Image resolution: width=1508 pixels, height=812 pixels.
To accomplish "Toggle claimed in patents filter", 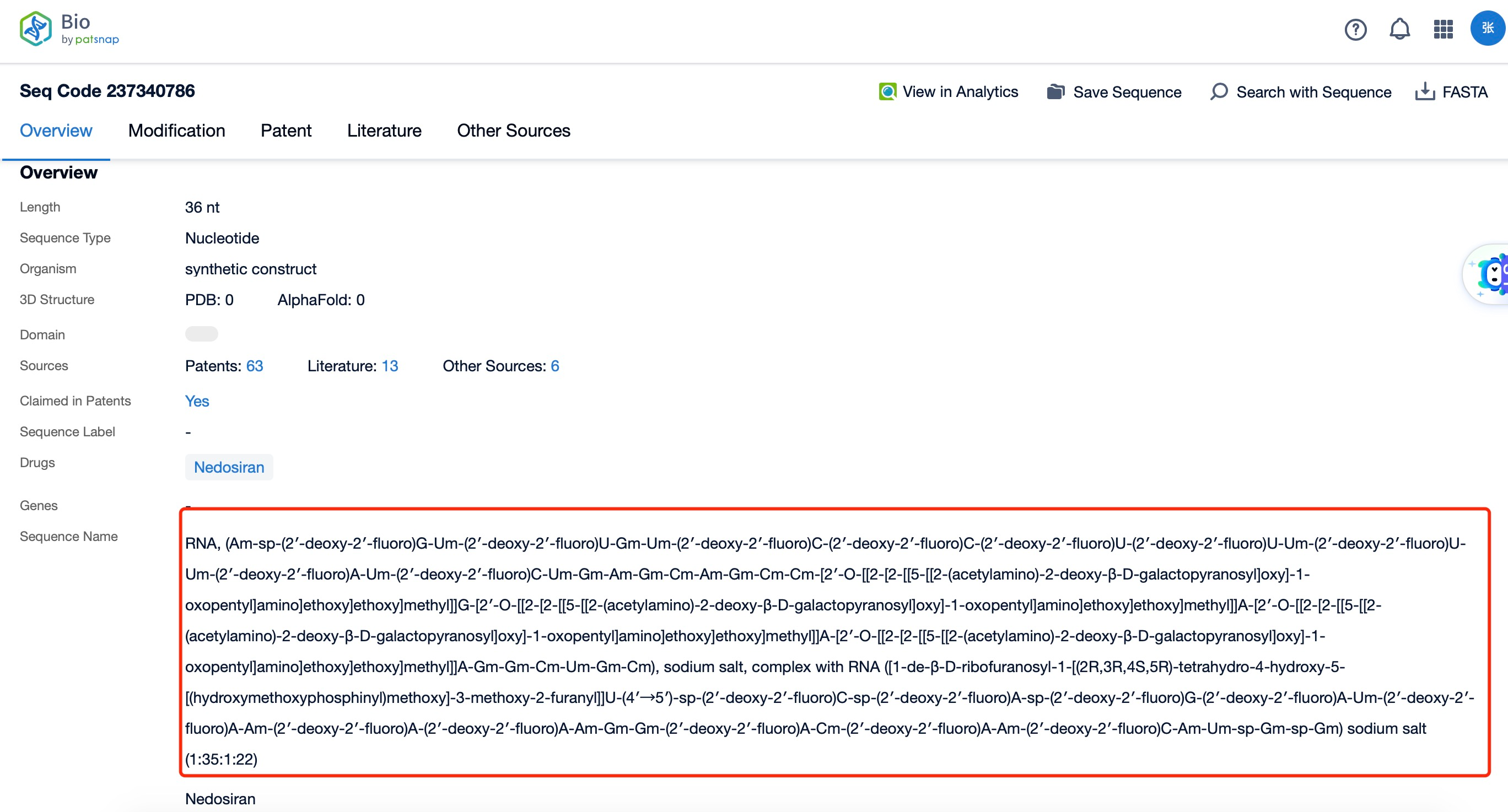I will coord(197,400).
